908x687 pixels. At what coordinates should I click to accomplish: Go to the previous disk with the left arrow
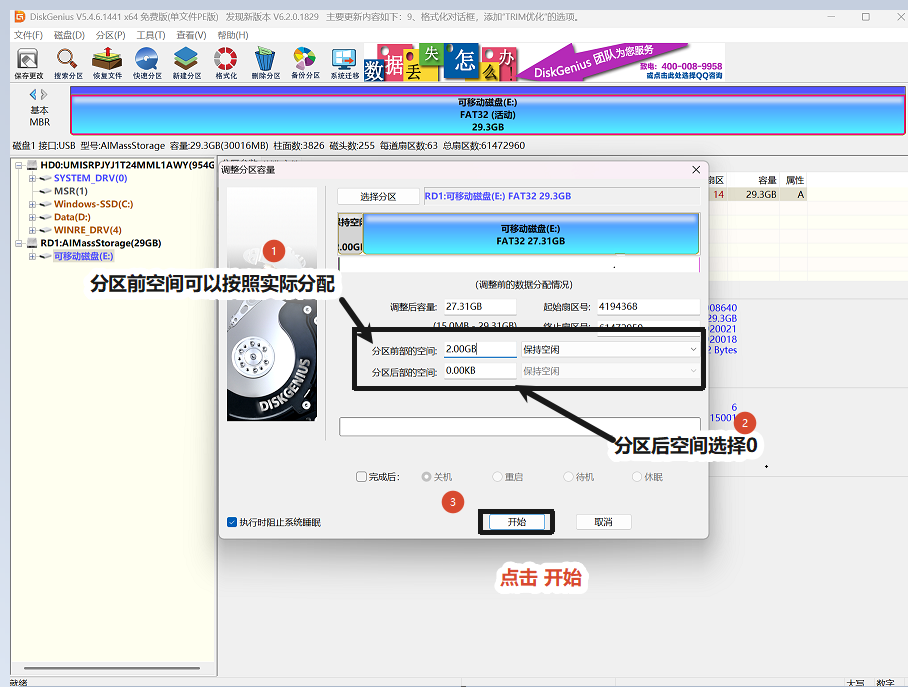click(33, 94)
